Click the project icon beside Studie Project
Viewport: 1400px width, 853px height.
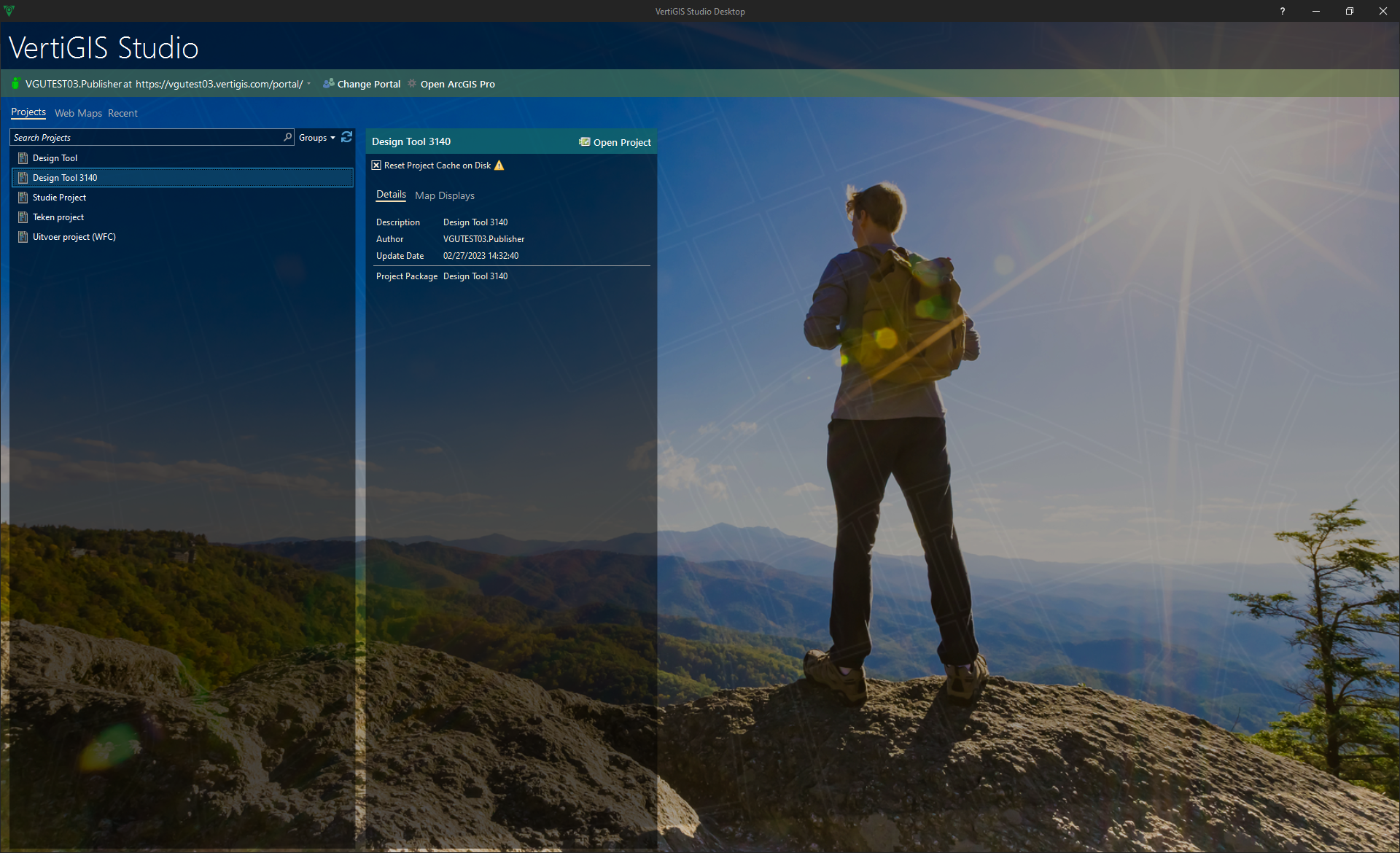(23, 198)
